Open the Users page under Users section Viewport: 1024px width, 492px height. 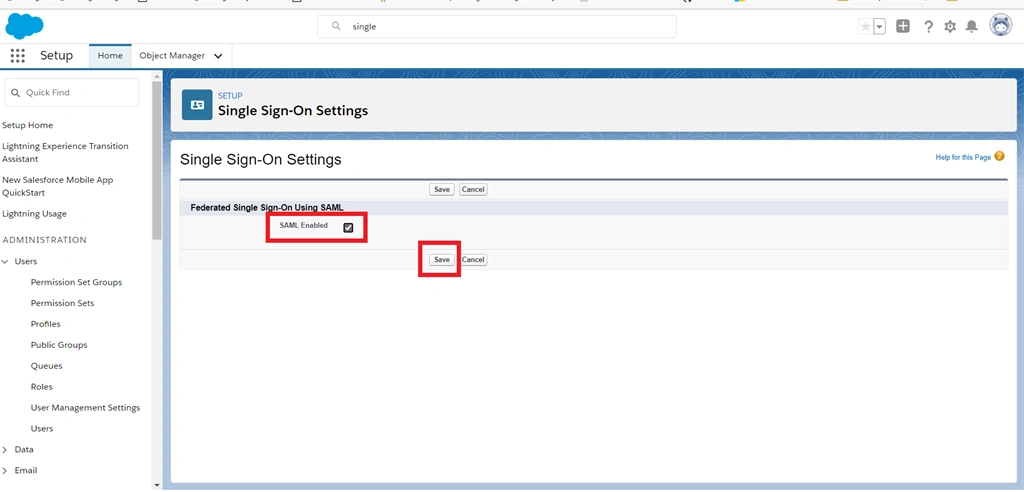tap(42, 429)
